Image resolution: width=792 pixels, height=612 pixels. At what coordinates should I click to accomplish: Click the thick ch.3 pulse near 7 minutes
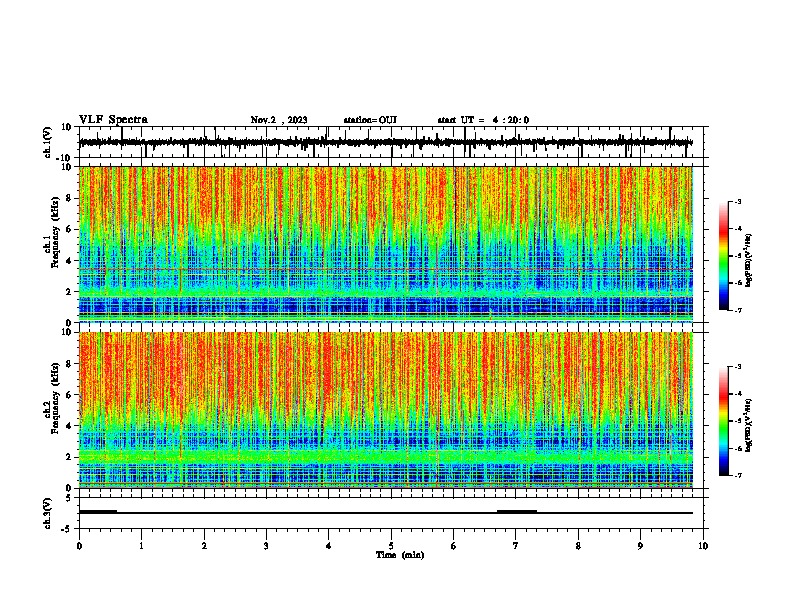(x=517, y=512)
